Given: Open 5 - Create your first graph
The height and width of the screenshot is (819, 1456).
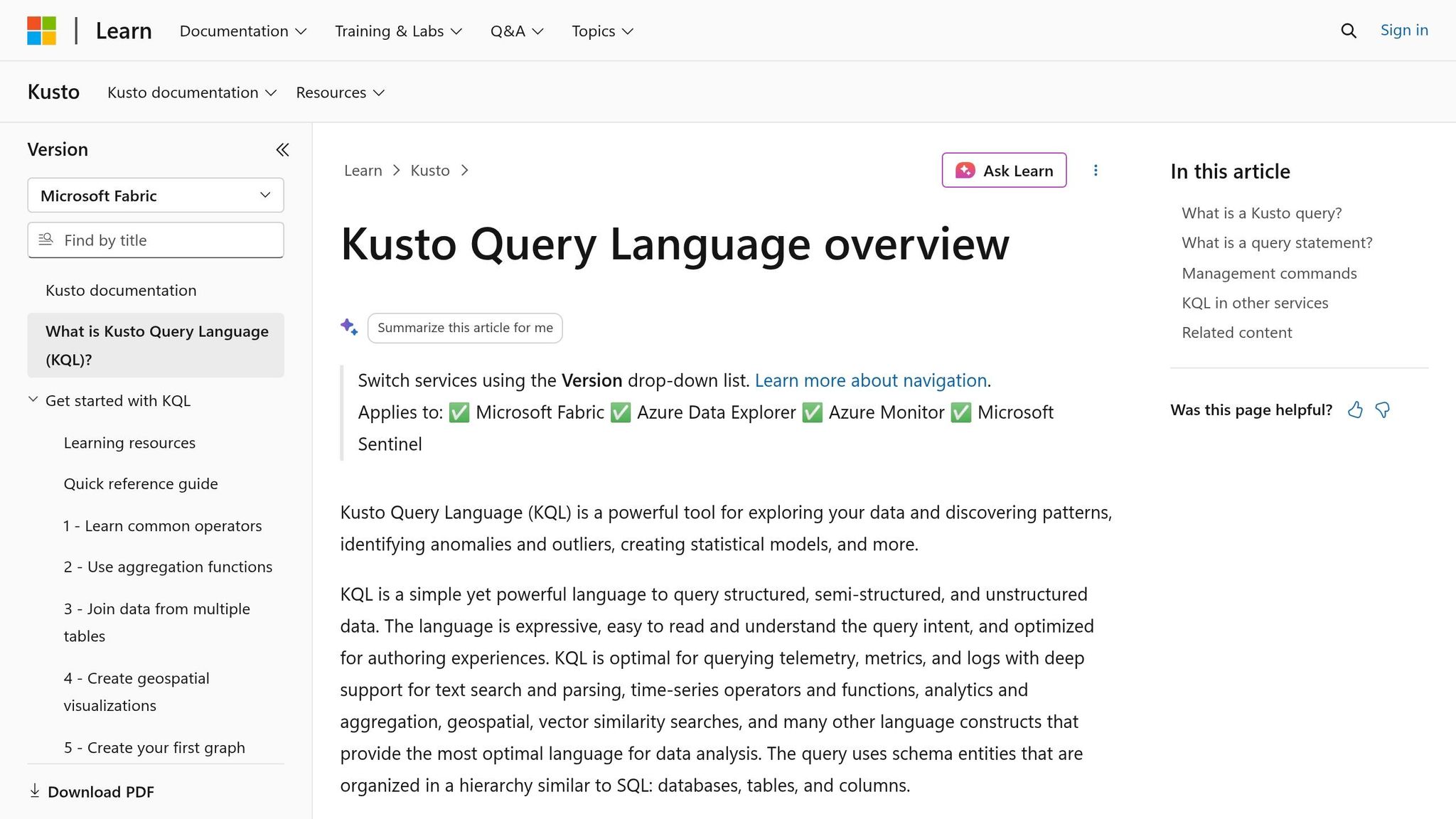Looking at the screenshot, I should pos(154,748).
